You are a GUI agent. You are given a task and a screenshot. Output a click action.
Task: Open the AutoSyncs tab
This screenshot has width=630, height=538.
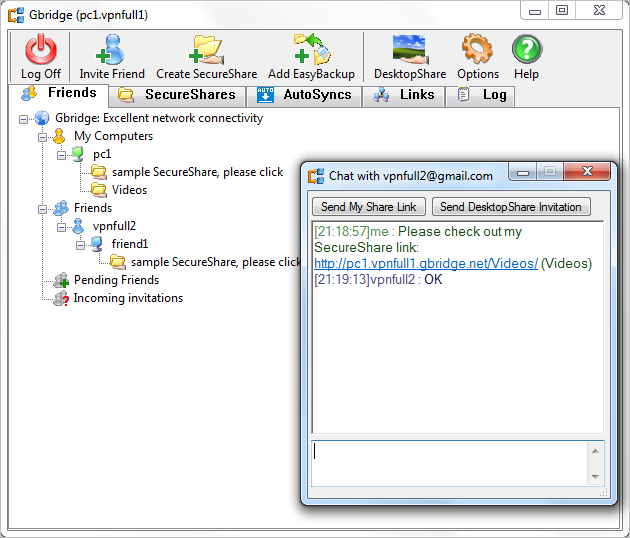coord(304,96)
